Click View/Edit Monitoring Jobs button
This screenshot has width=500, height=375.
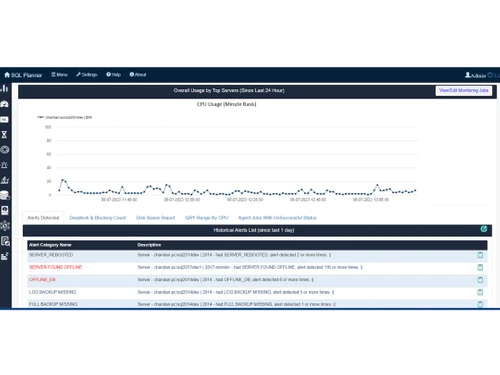[x=464, y=90]
